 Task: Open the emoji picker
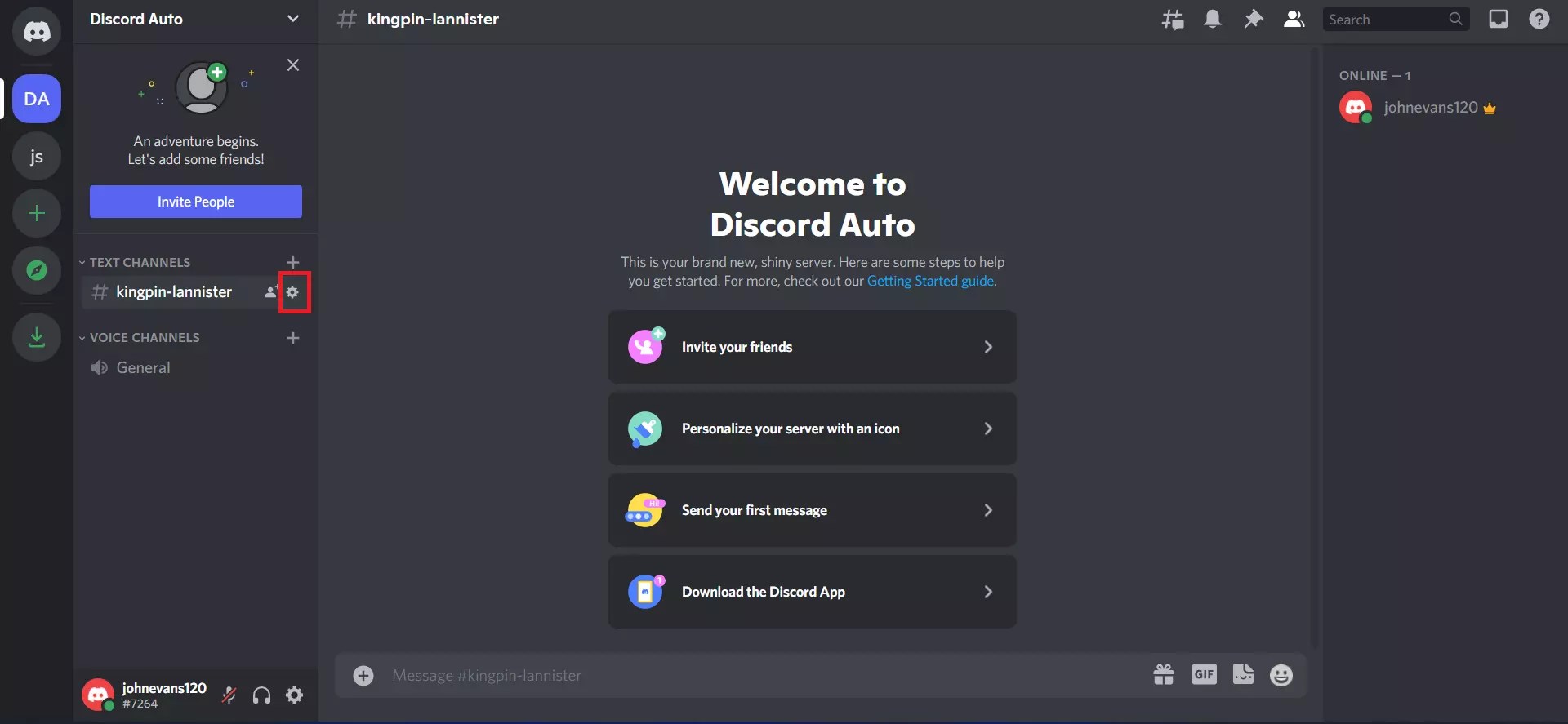point(1281,675)
